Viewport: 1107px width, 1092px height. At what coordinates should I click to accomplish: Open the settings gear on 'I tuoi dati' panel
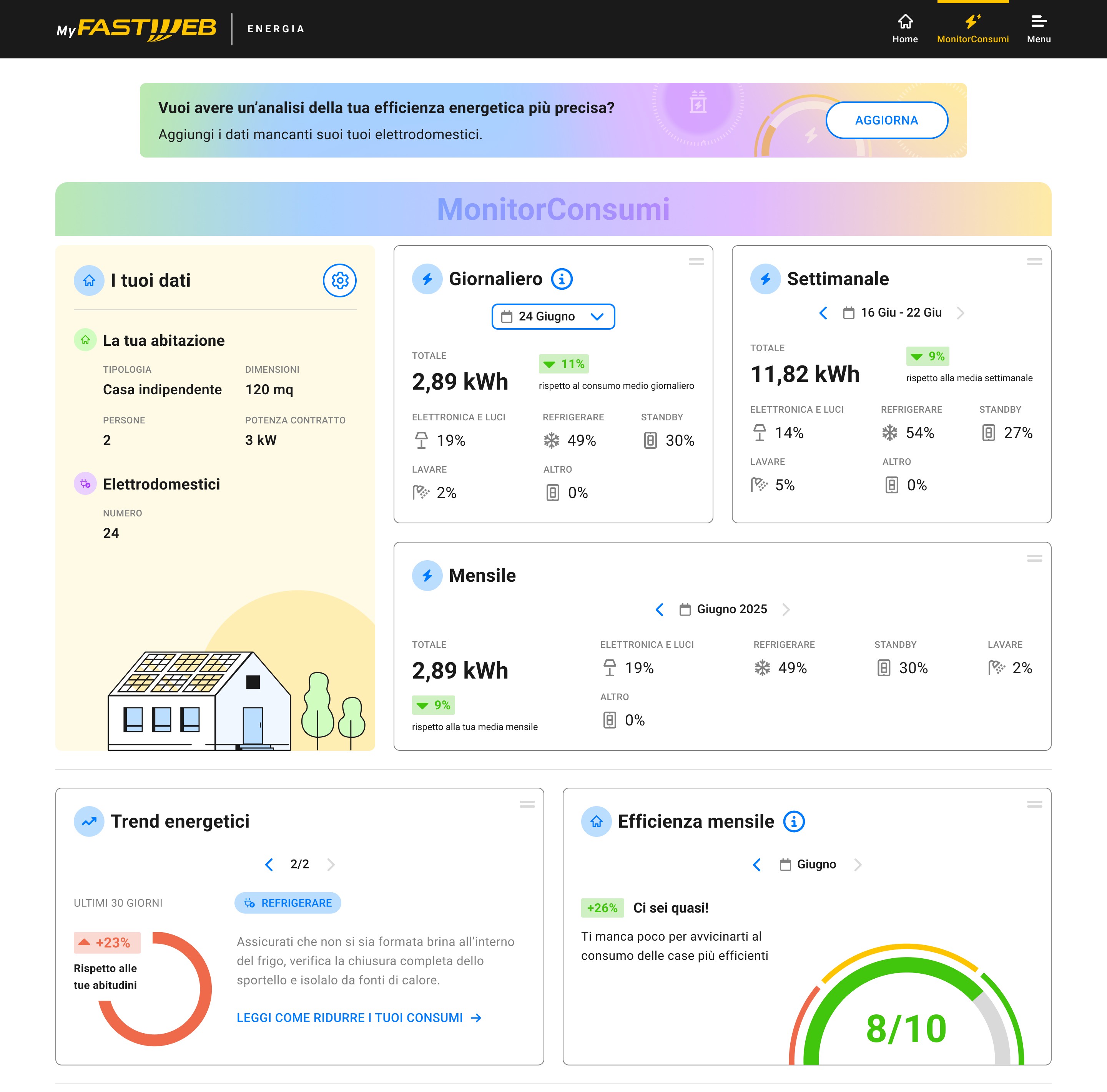pos(340,280)
